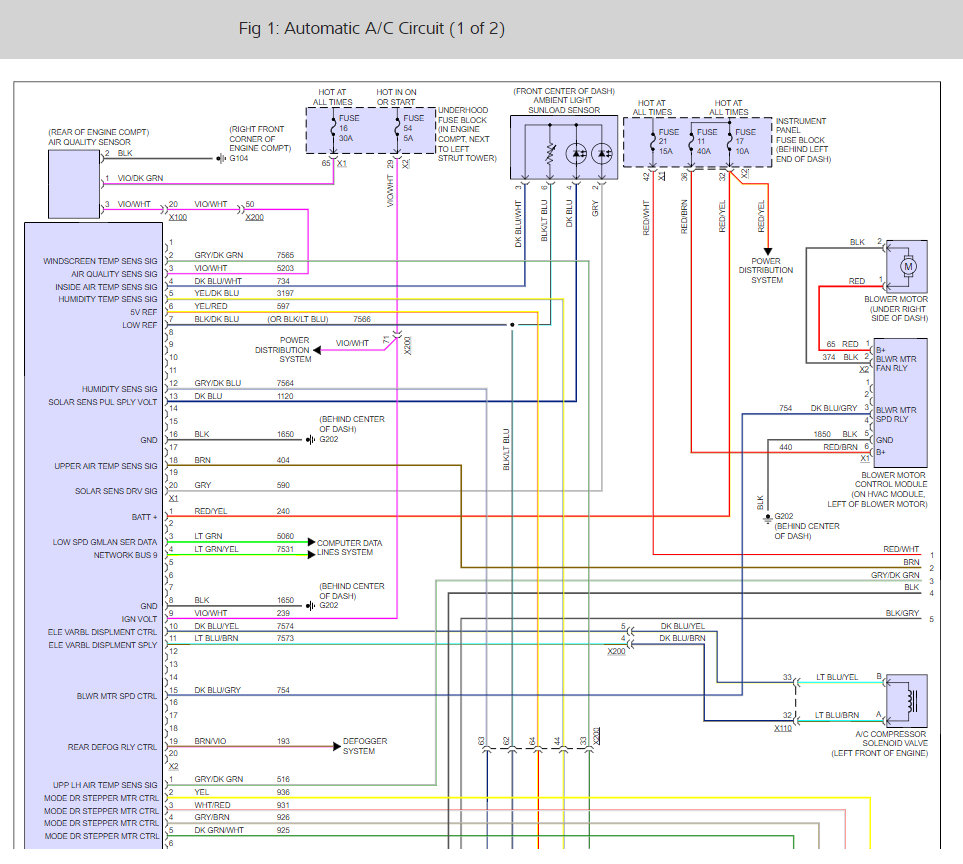Click the label INSIDE AIR TEMP SENS SIG

click(x=106, y=287)
